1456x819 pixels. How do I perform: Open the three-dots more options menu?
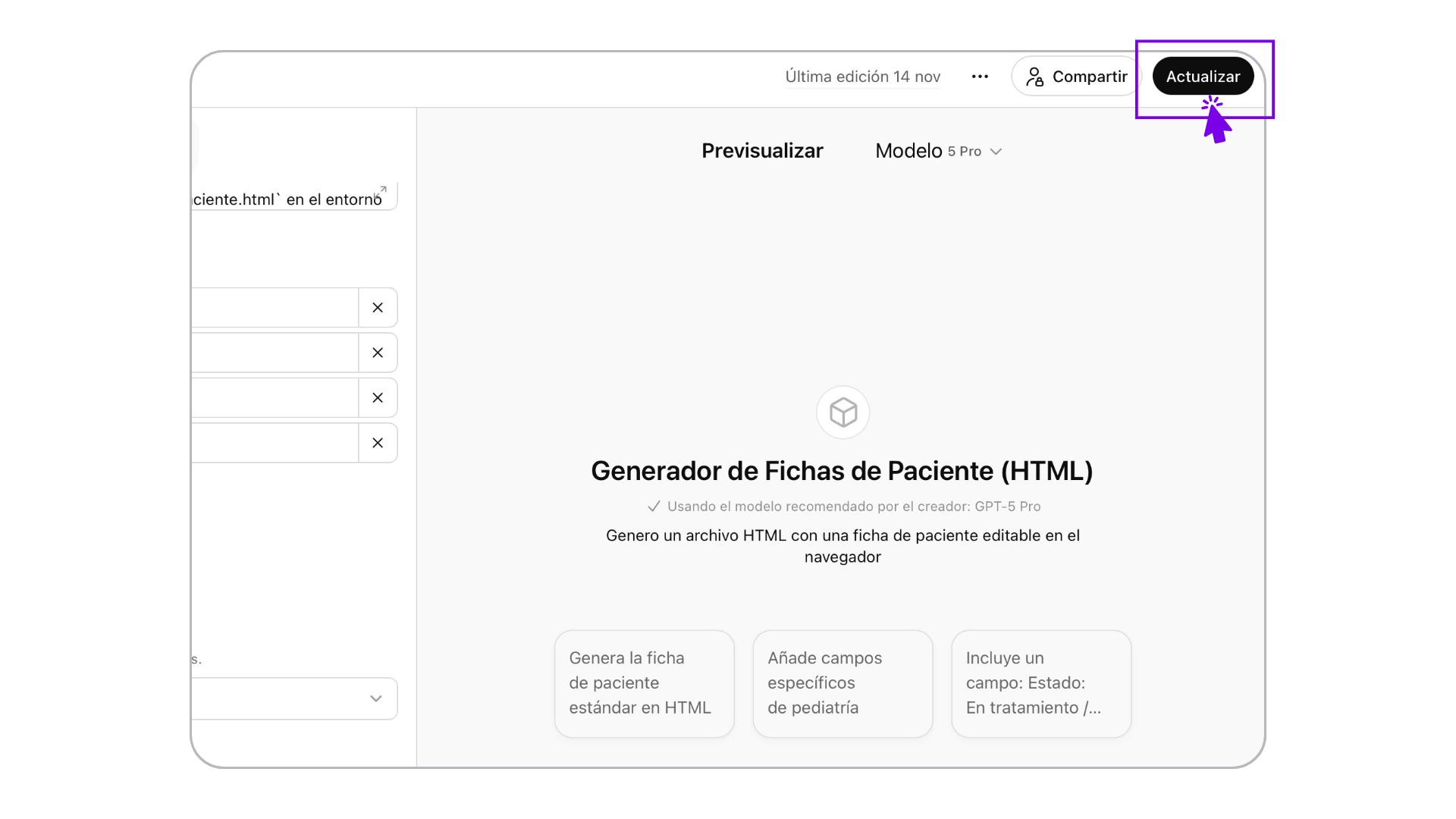pos(980,77)
